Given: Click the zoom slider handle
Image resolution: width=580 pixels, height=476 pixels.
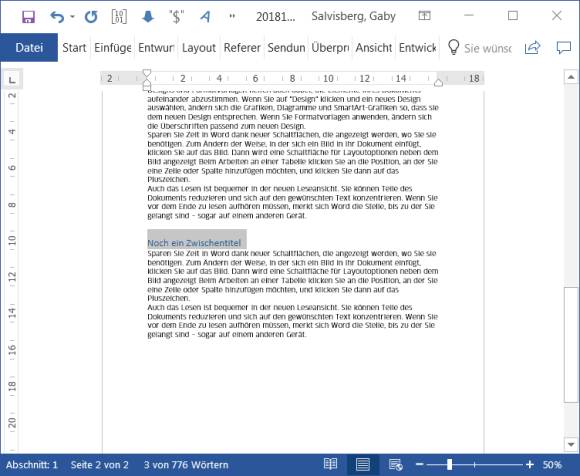Looking at the screenshot, I should [449, 465].
